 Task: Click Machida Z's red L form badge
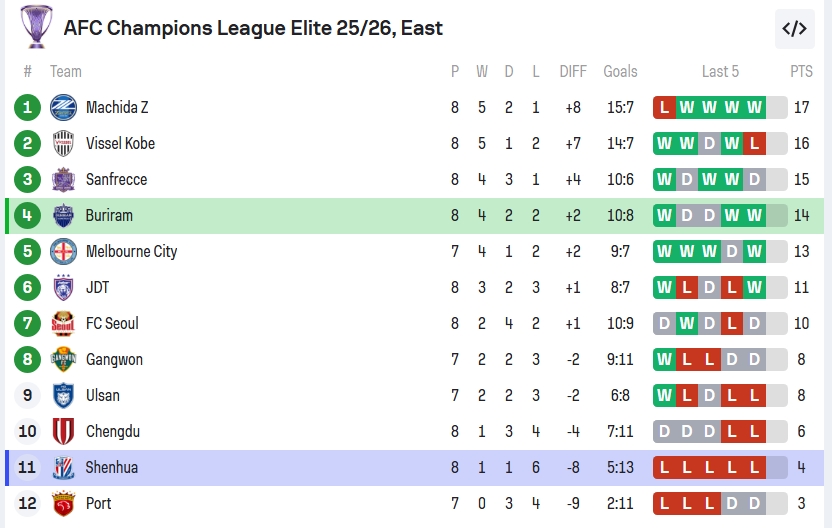point(664,107)
